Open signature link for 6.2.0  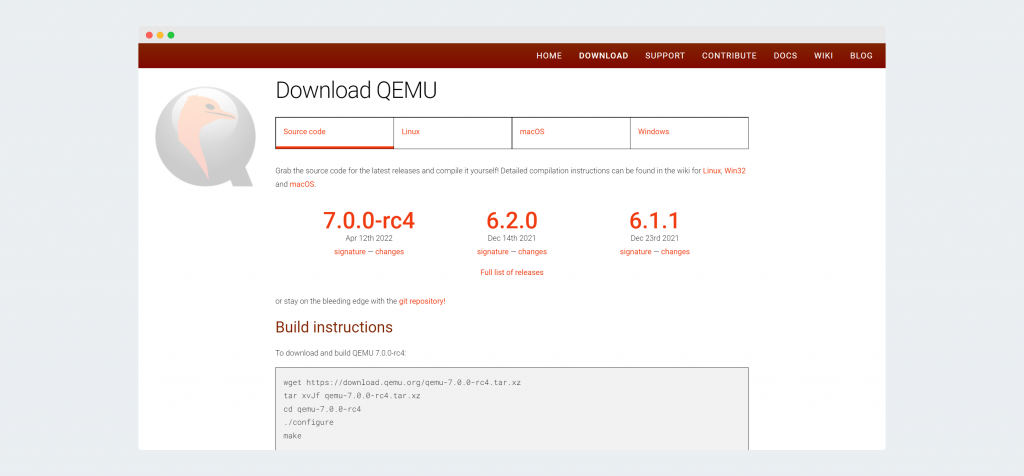(492, 251)
